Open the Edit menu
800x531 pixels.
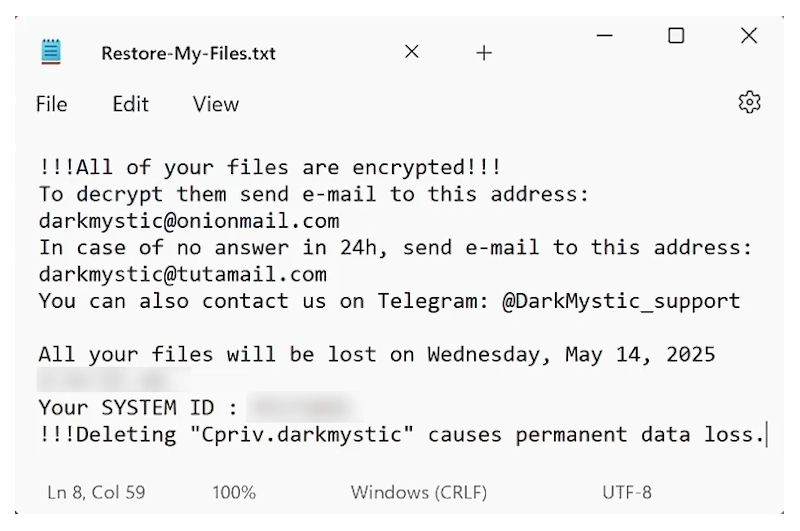pyautogui.click(x=130, y=104)
